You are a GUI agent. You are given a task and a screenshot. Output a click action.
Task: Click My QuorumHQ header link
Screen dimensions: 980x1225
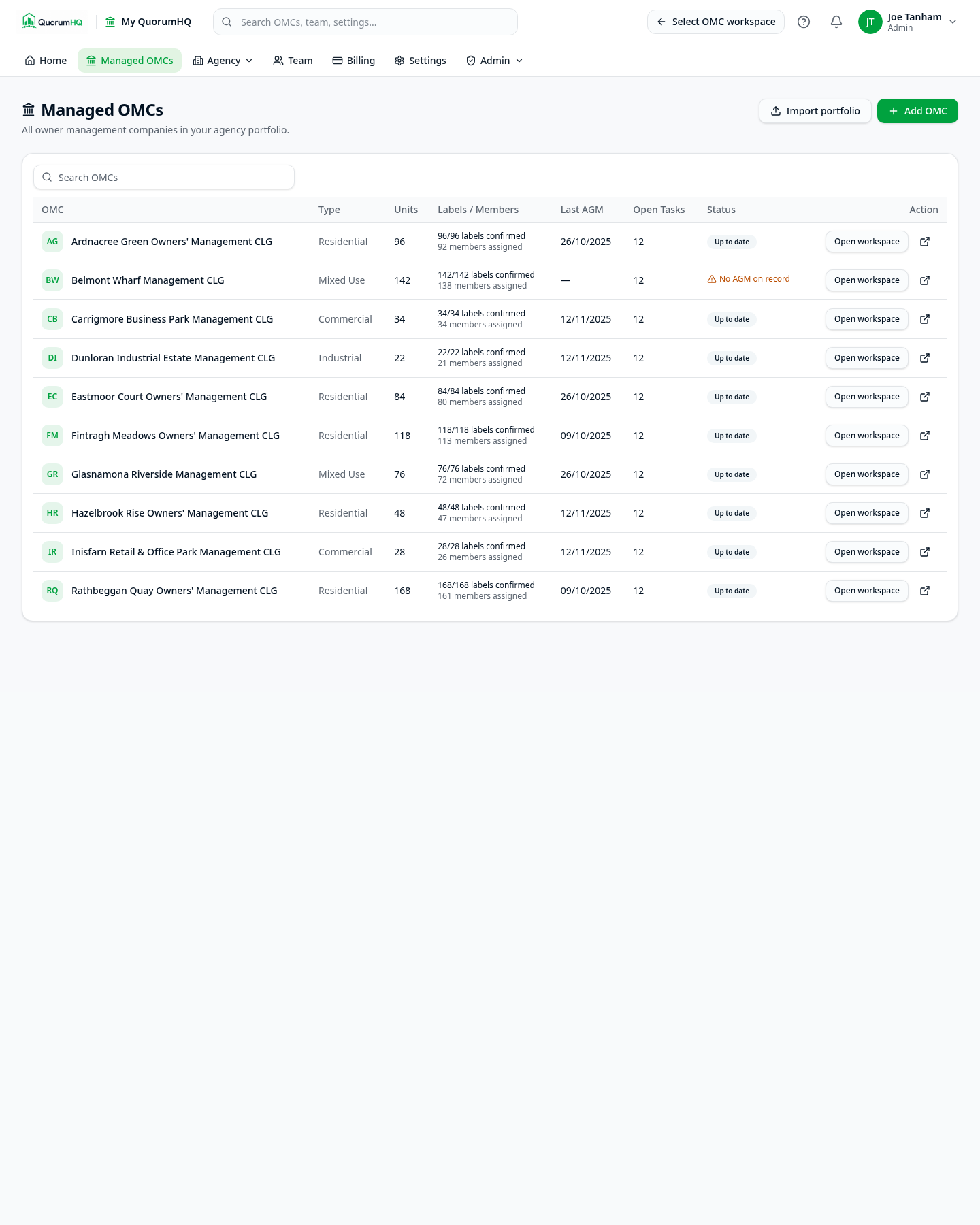(x=148, y=22)
